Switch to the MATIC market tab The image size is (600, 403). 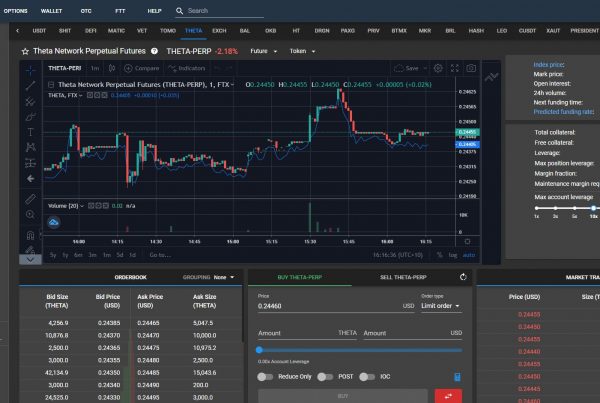(116, 31)
